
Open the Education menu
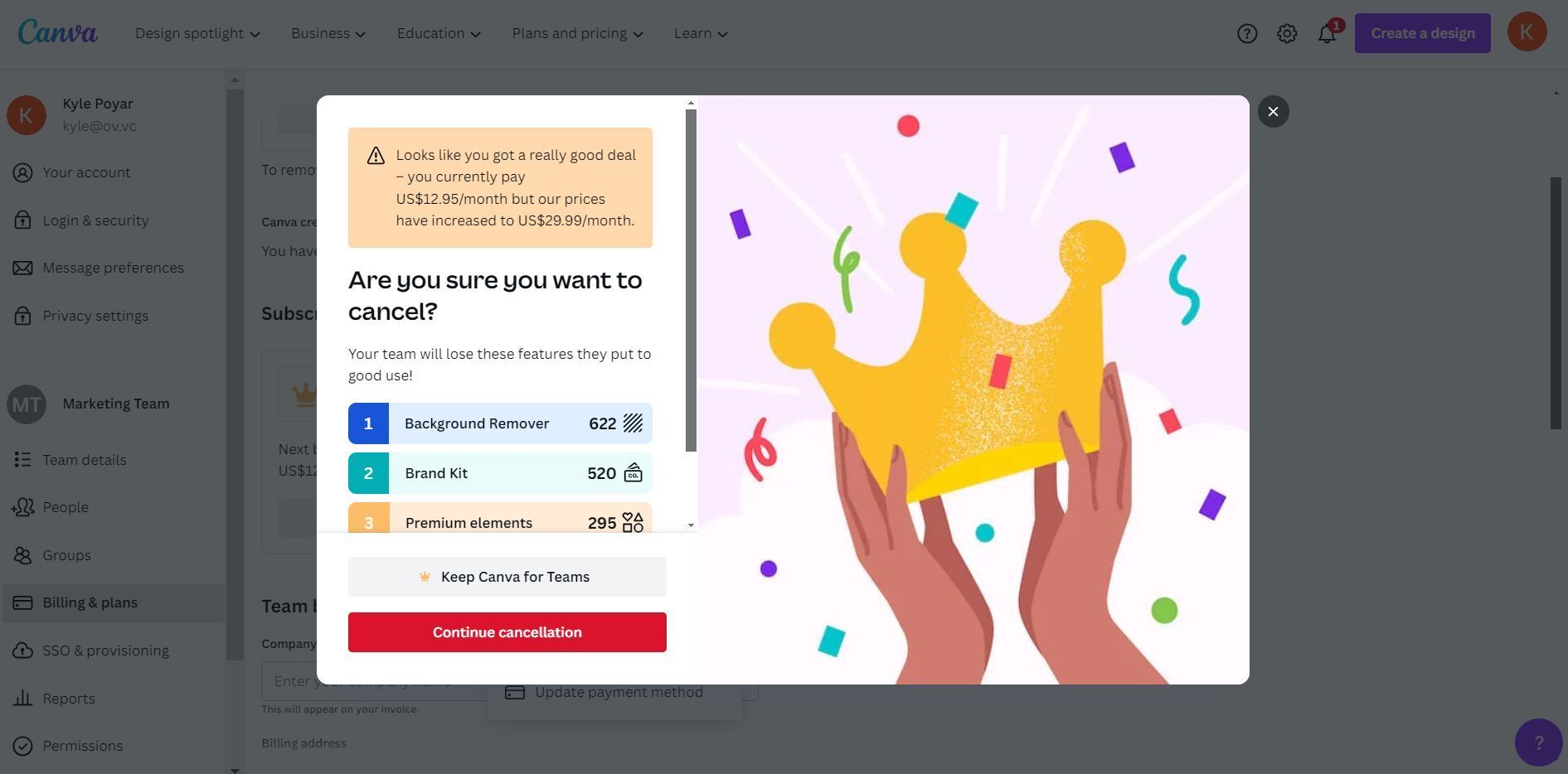click(439, 33)
